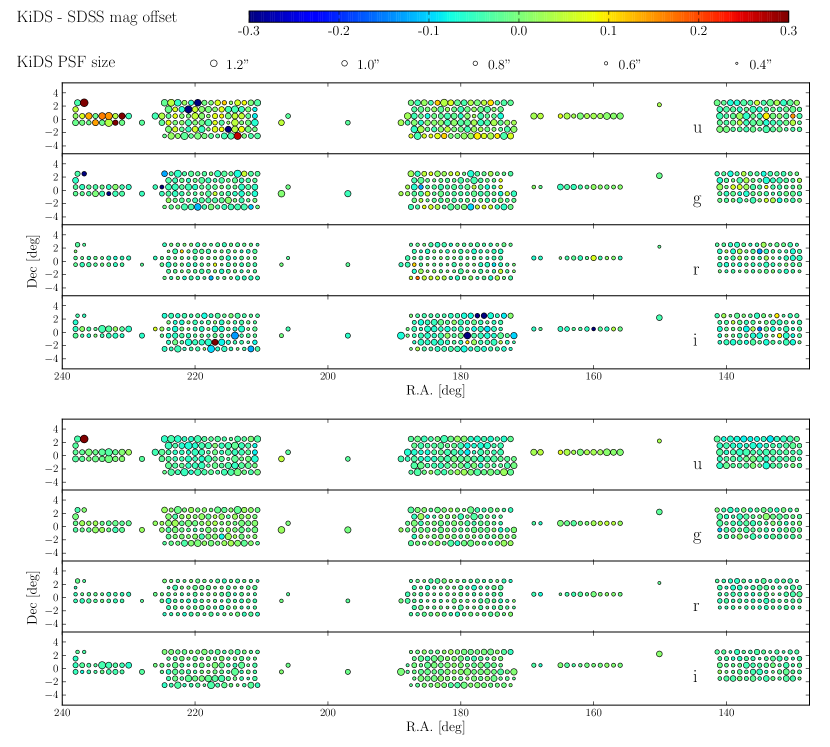The height and width of the screenshot is (747, 830).
Task: Click the "u" band label in the upper plot
Action: click(x=697, y=127)
